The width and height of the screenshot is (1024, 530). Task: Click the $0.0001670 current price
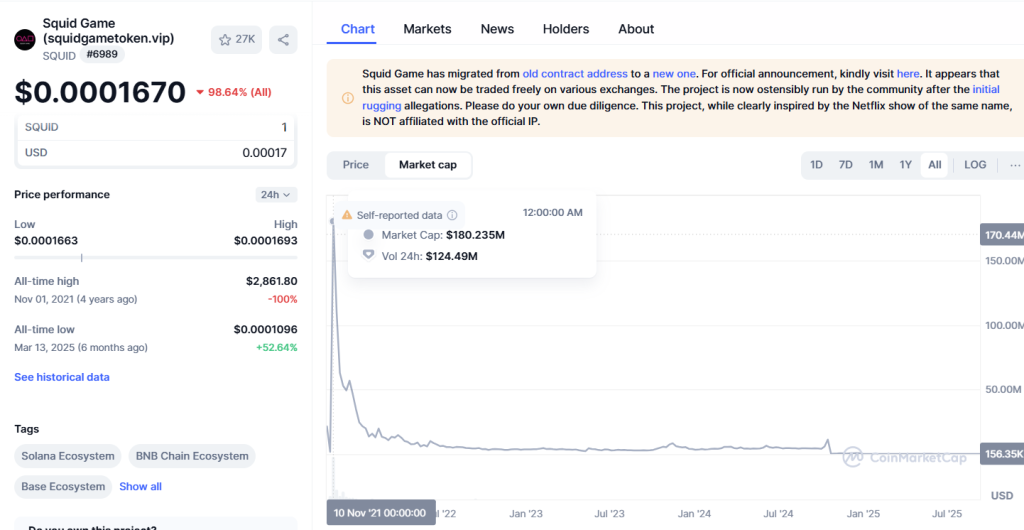tap(100, 92)
